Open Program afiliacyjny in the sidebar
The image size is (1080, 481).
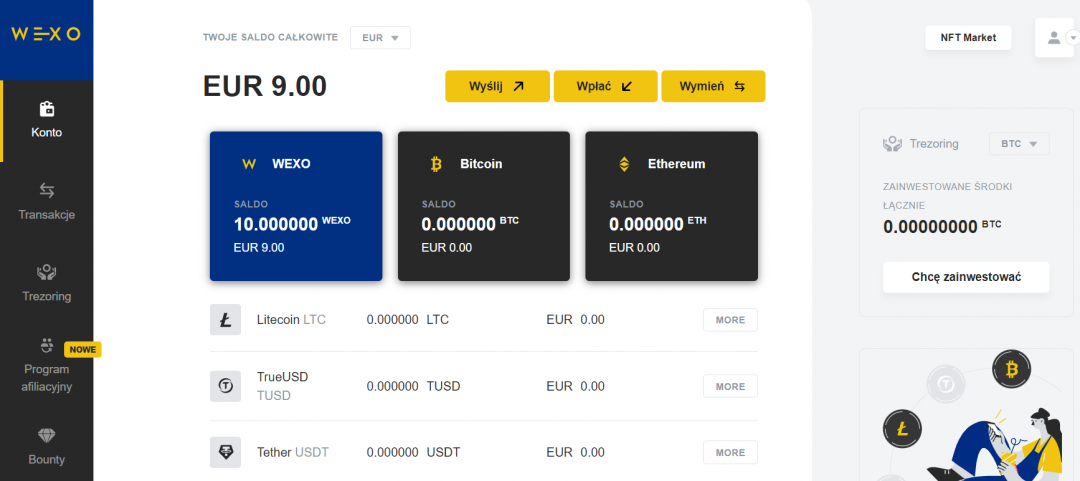(46, 364)
